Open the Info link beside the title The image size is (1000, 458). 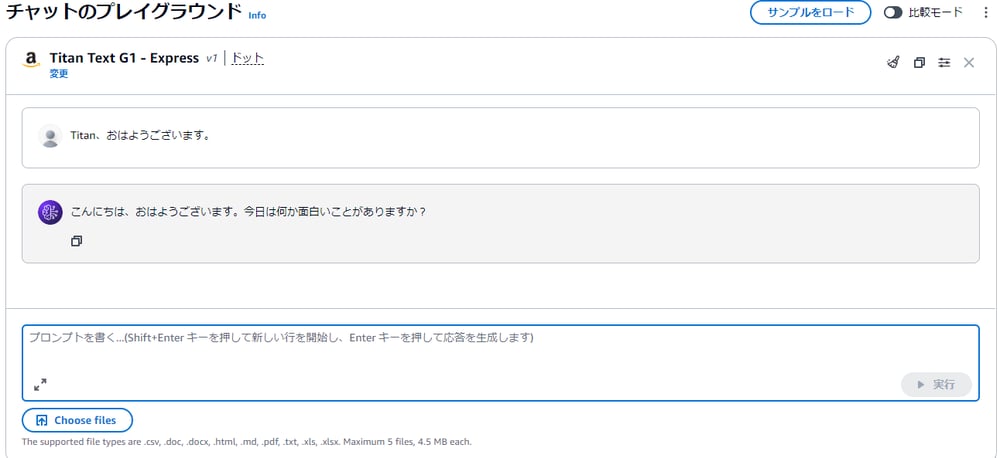(257, 15)
